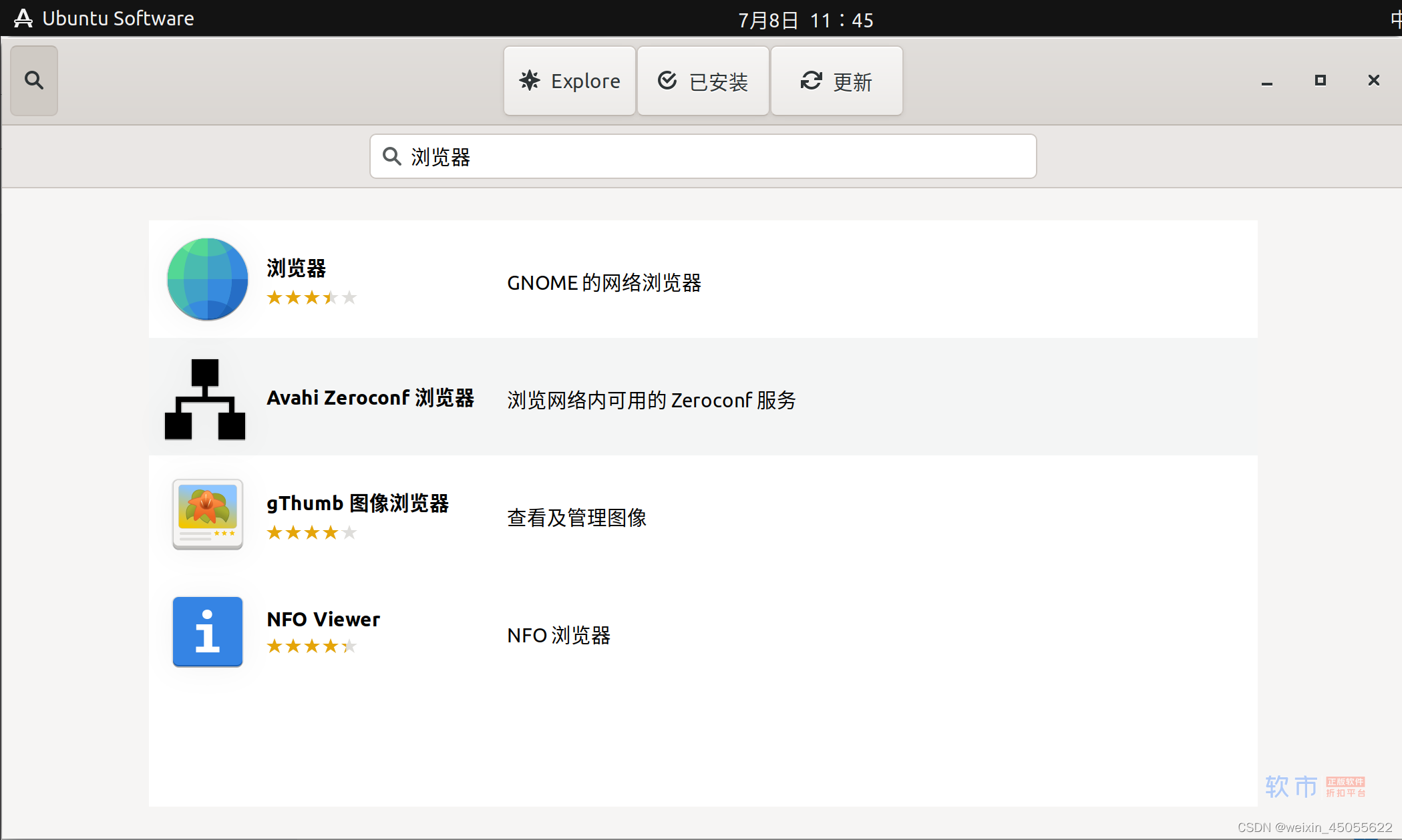Open the gThumb flower image icon
Image resolution: width=1402 pixels, height=840 pixels.
tap(208, 514)
